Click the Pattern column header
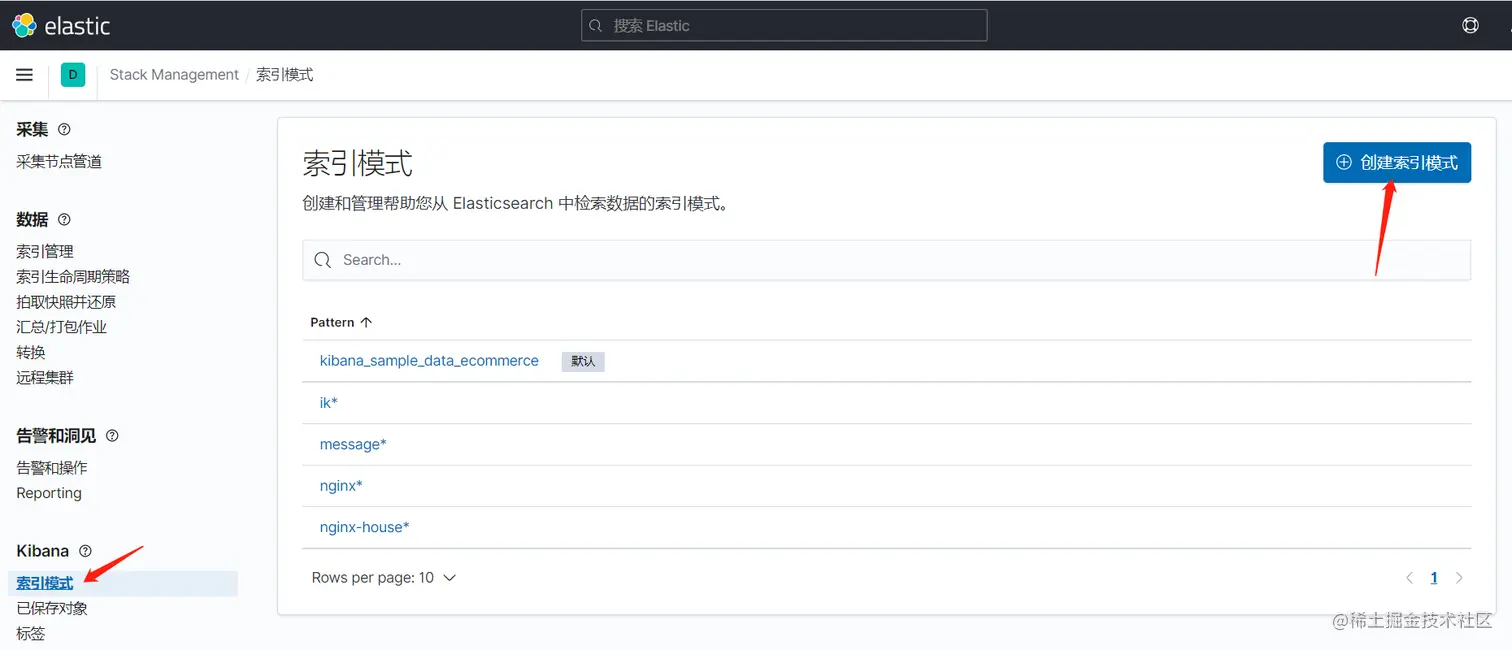This screenshot has width=1512, height=650. pos(341,322)
